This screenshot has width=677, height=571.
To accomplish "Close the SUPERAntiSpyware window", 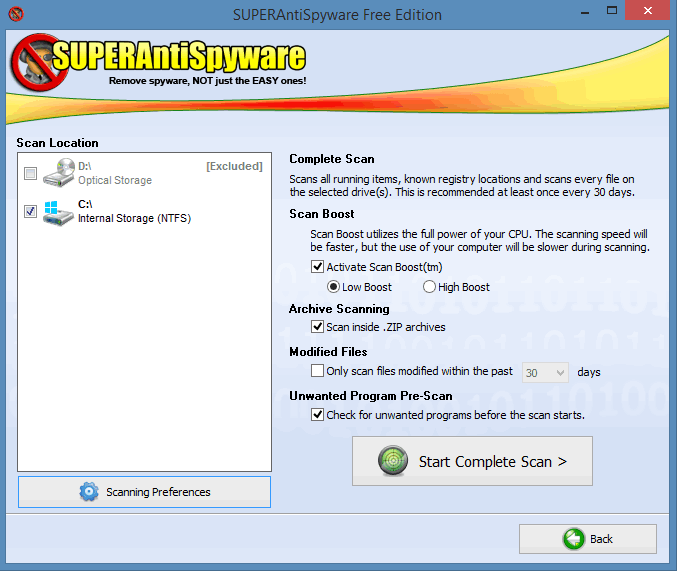I will click(x=653, y=14).
